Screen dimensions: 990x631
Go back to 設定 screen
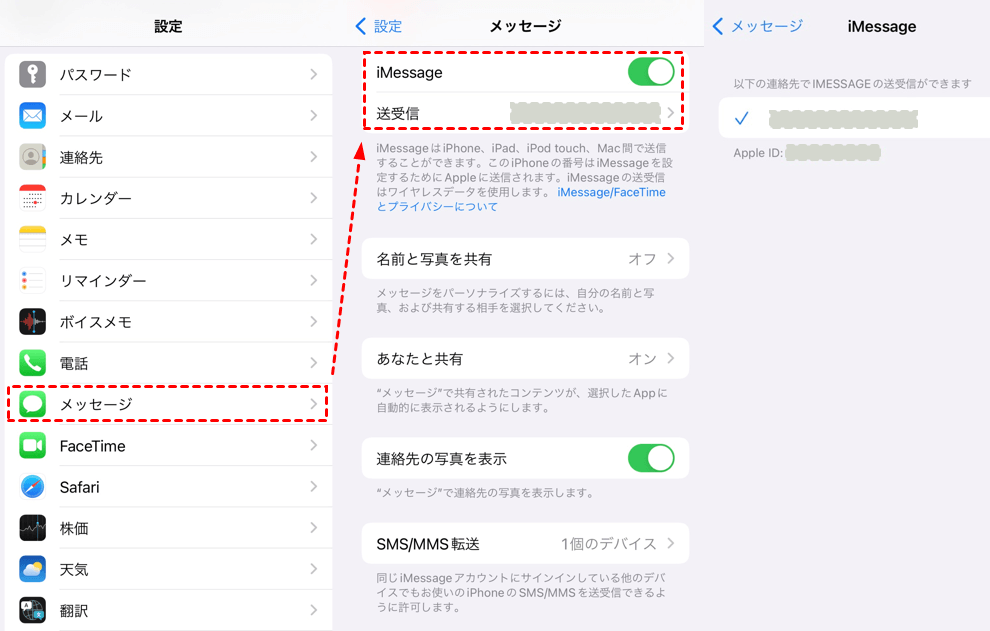pos(379,26)
